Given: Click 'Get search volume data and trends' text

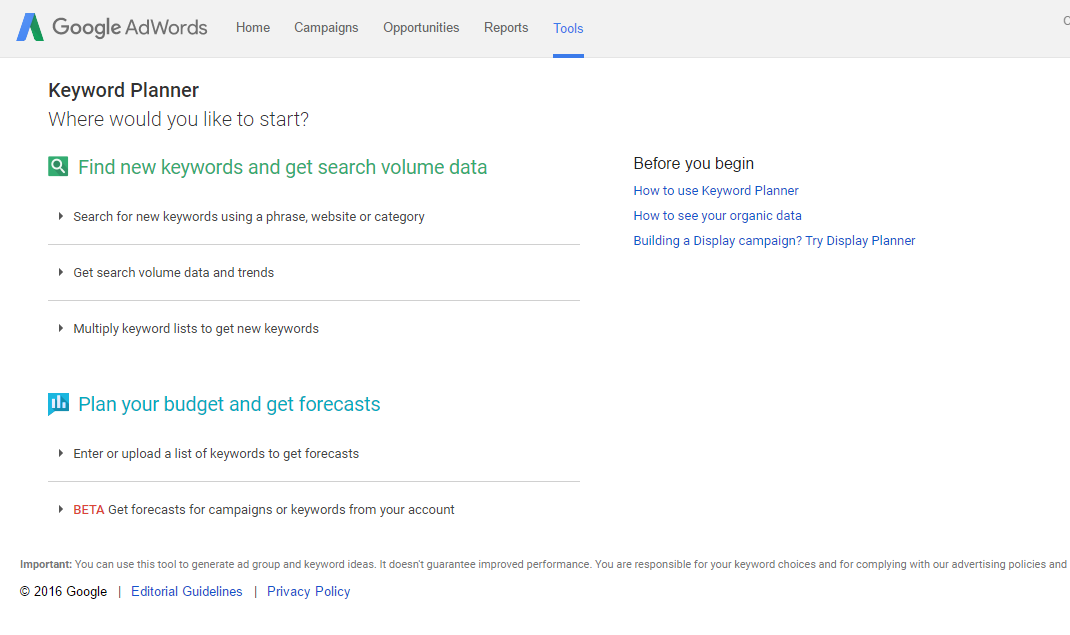Looking at the screenshot, I should tap(173, 272).
